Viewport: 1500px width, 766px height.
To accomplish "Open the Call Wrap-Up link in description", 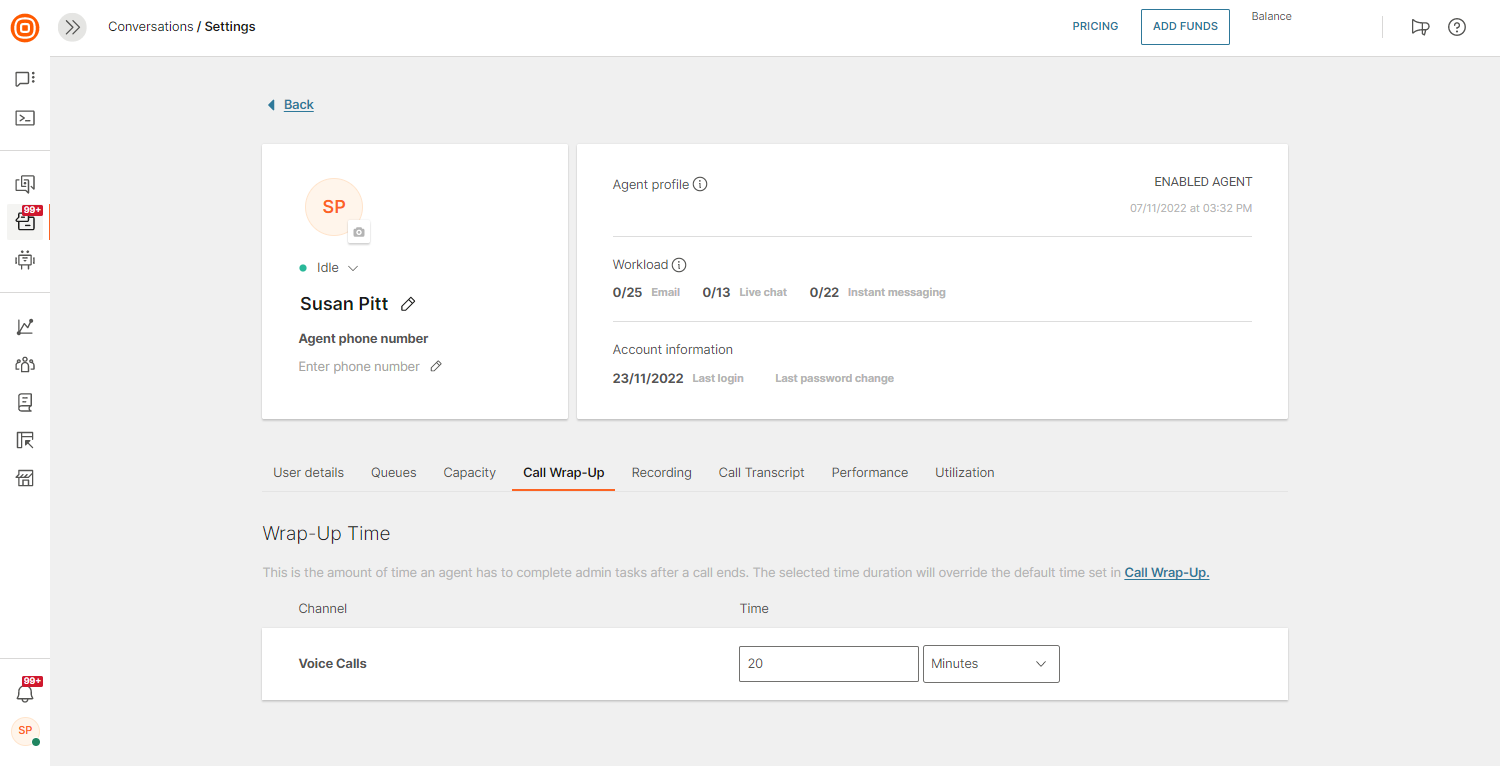I will coord(1166,573).
